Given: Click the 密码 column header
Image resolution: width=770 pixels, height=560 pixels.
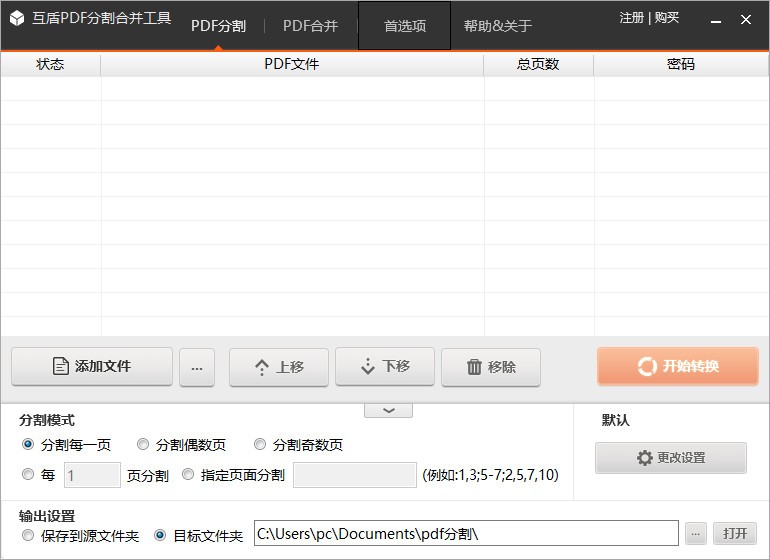Looking at the screenshot, I should click(681, 64).
